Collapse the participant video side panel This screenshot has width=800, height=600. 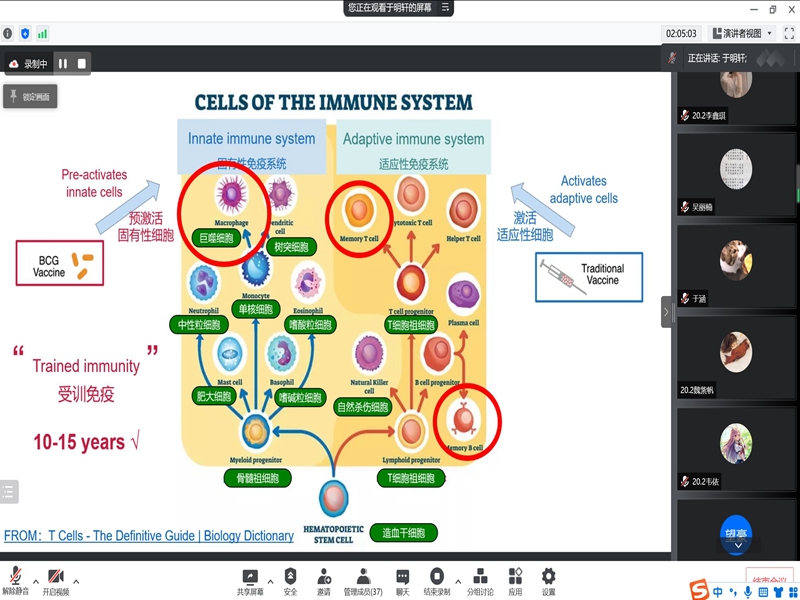point(667,312)
